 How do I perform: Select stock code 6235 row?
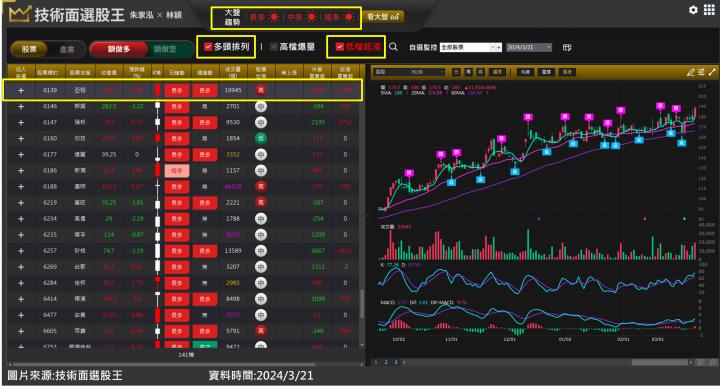click(184, 235)
